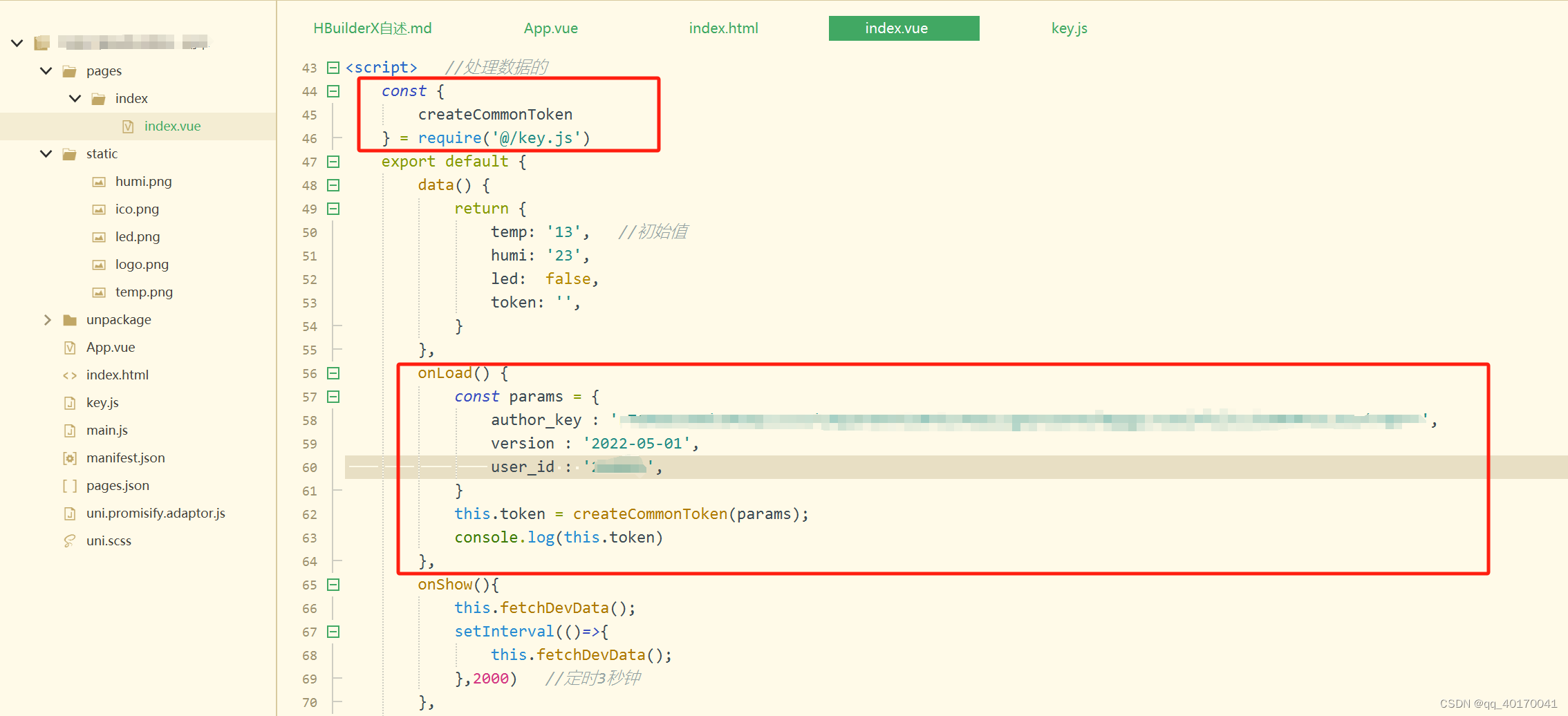
Task: Select pages folder in project tree
Action: pyautogui.click(x=104, y=71)
